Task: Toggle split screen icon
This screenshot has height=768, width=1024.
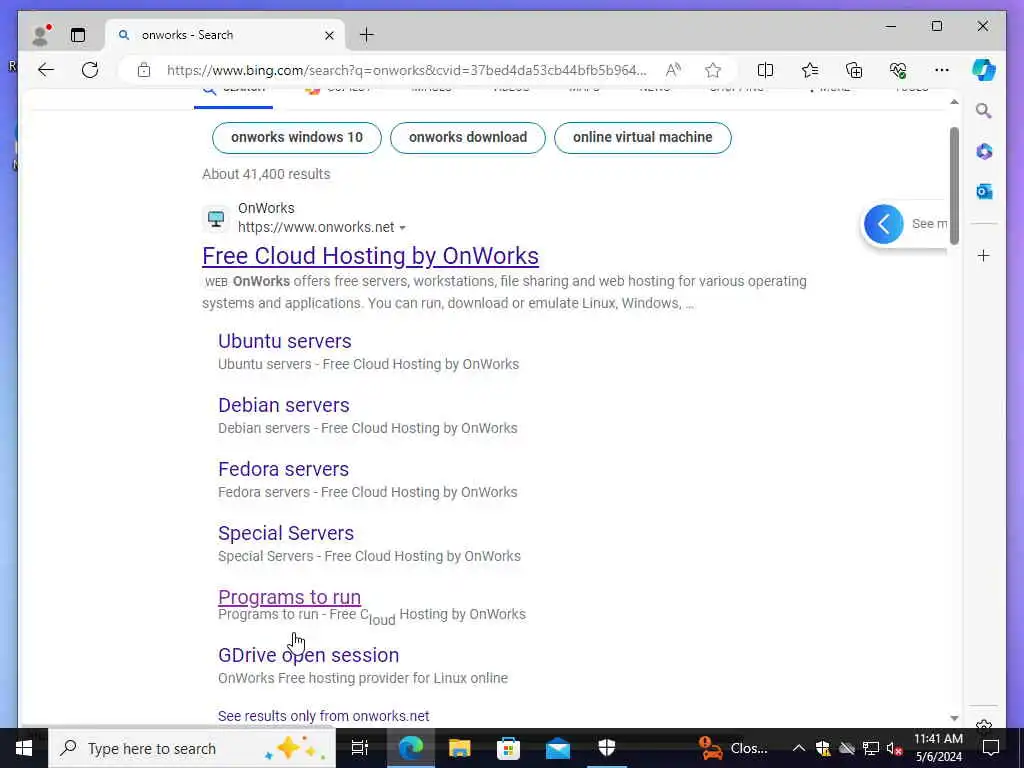Action: pos(765,70)
